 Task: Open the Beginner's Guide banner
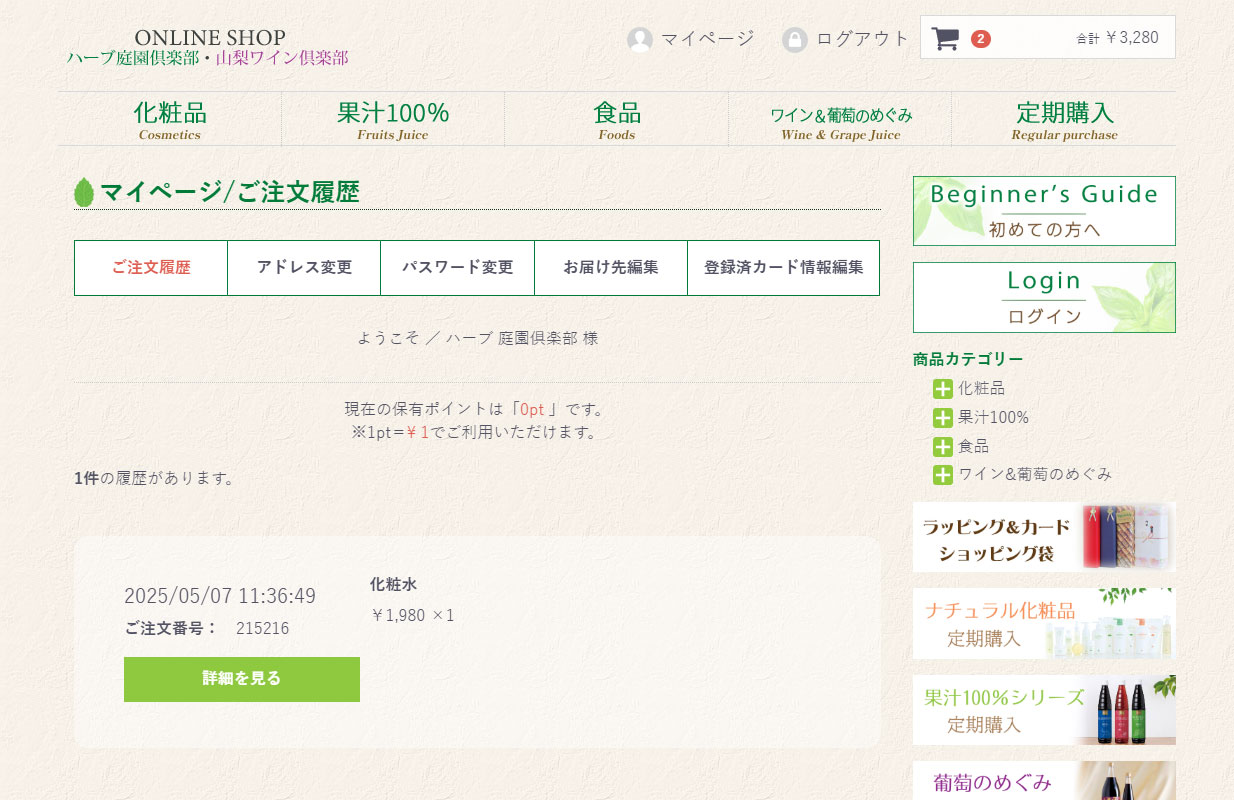pos(1044,211)
